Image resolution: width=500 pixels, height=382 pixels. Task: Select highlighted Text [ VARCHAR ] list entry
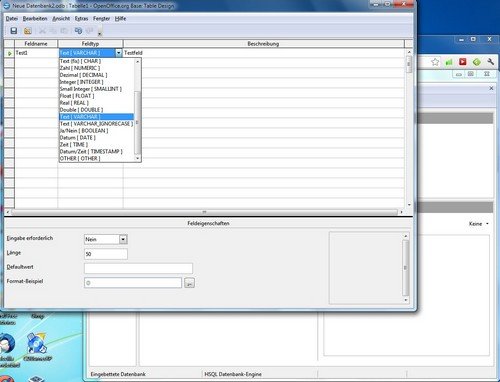(97, 117)
